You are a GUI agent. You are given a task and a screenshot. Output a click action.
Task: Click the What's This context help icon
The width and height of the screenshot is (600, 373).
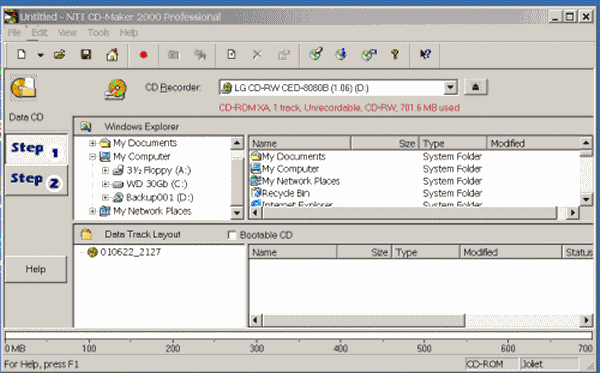[x=425, y=54]
